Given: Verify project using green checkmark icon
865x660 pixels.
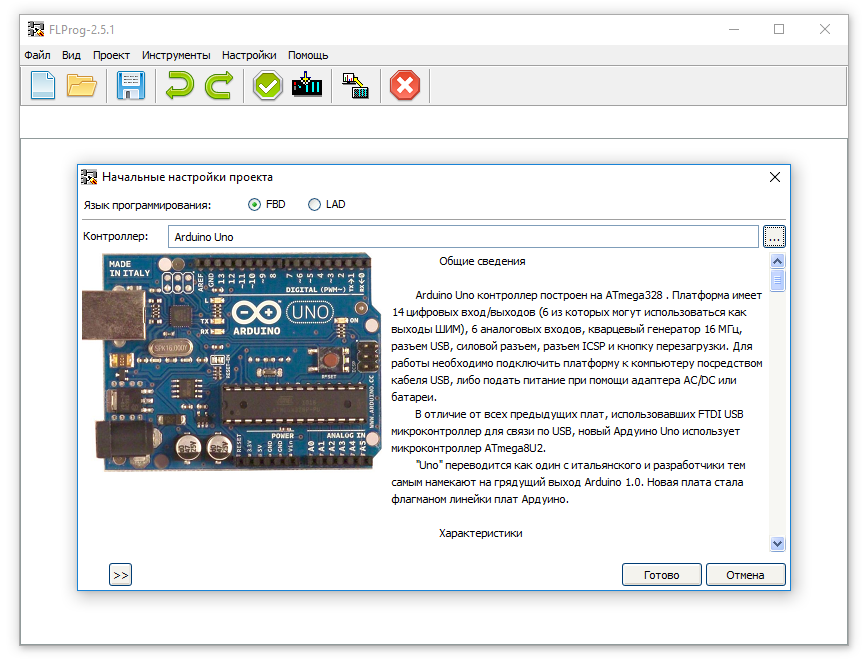Looking at the screenshot, I should [x=268, y=86].
